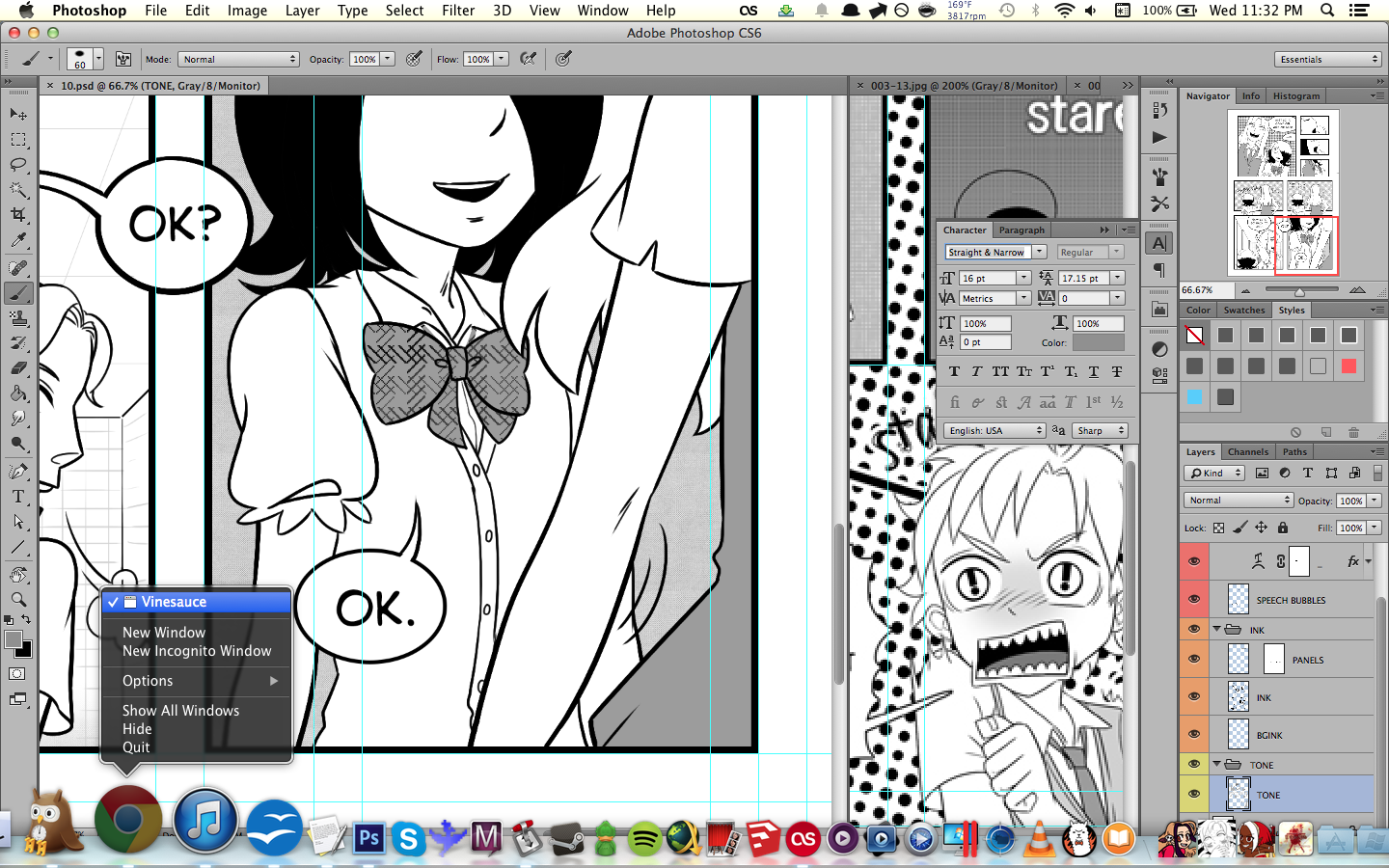Toggle visibility of the TONE group folder
Image resolution: width=1389 pixels, height=868 pixels.
[1194, 764]
